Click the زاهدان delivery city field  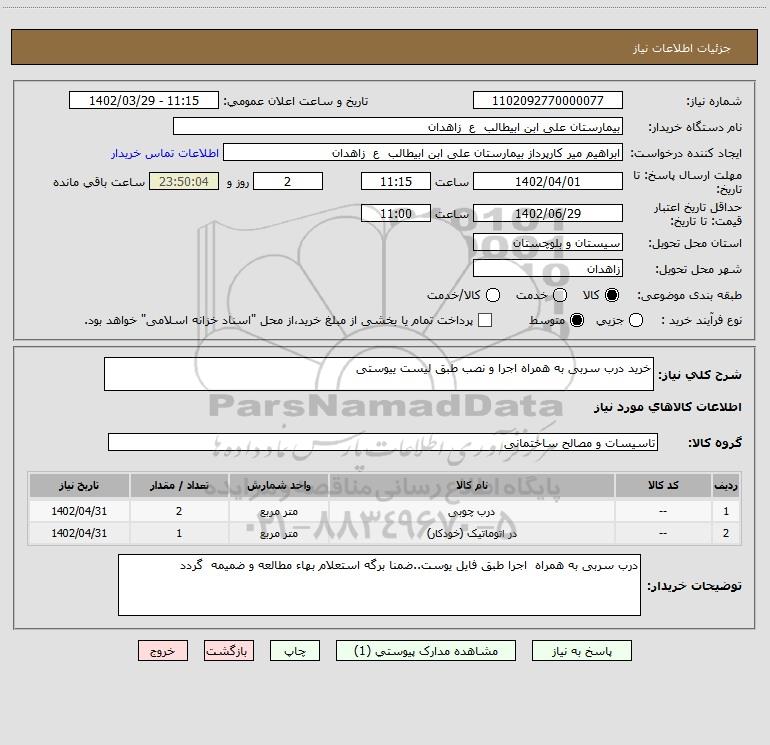pos(548,268)
